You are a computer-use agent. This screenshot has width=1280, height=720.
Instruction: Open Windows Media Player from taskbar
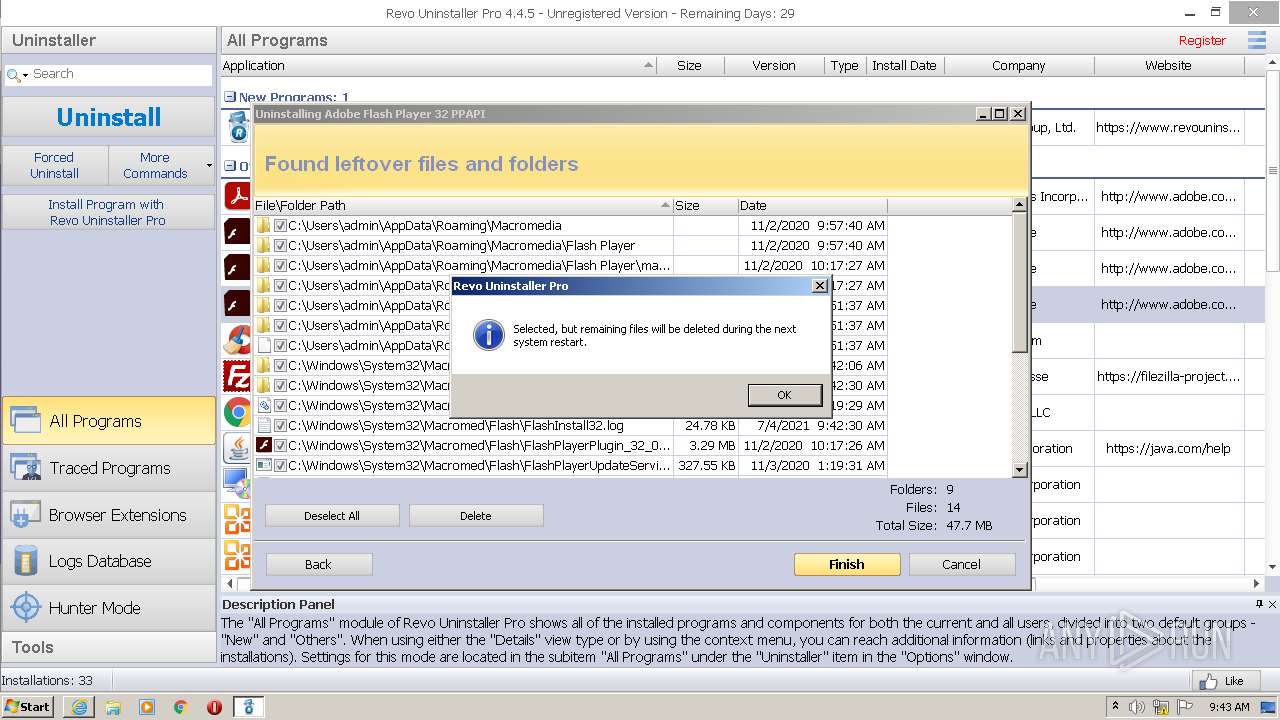click(147, 707)
